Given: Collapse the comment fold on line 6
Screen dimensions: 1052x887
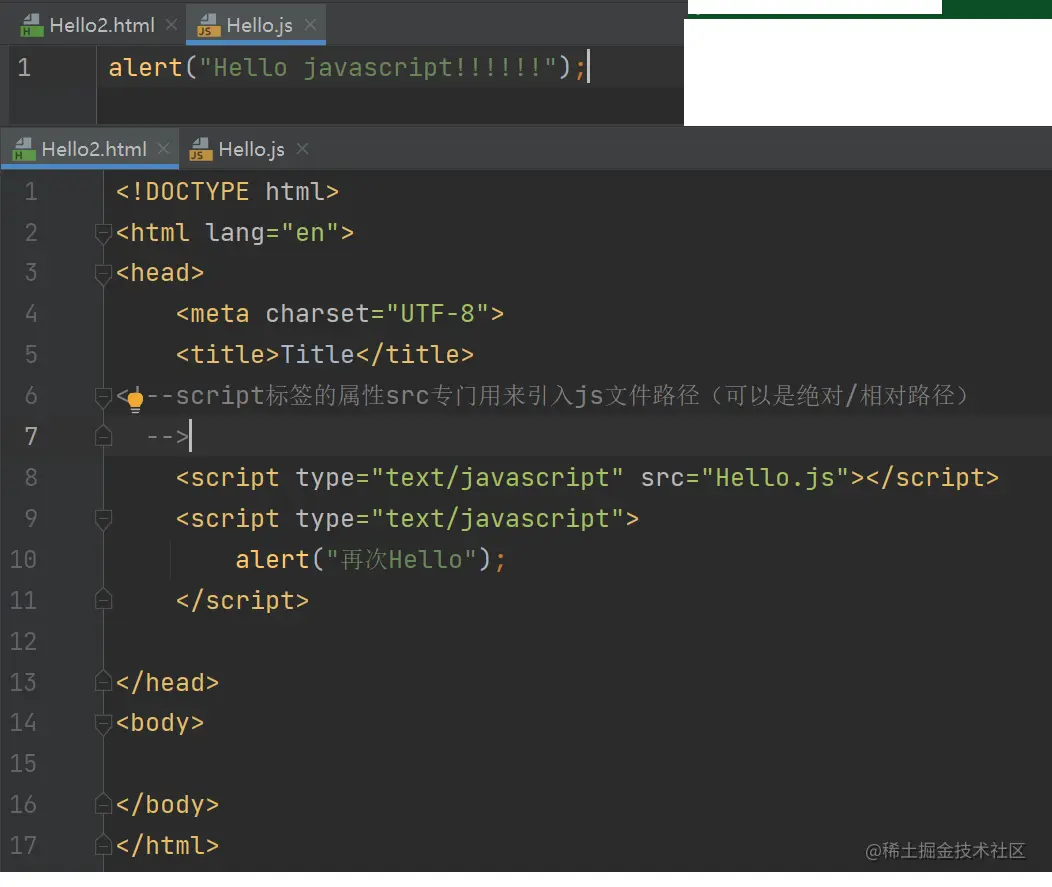Looking at the screenshot, I should pos(103,397).
